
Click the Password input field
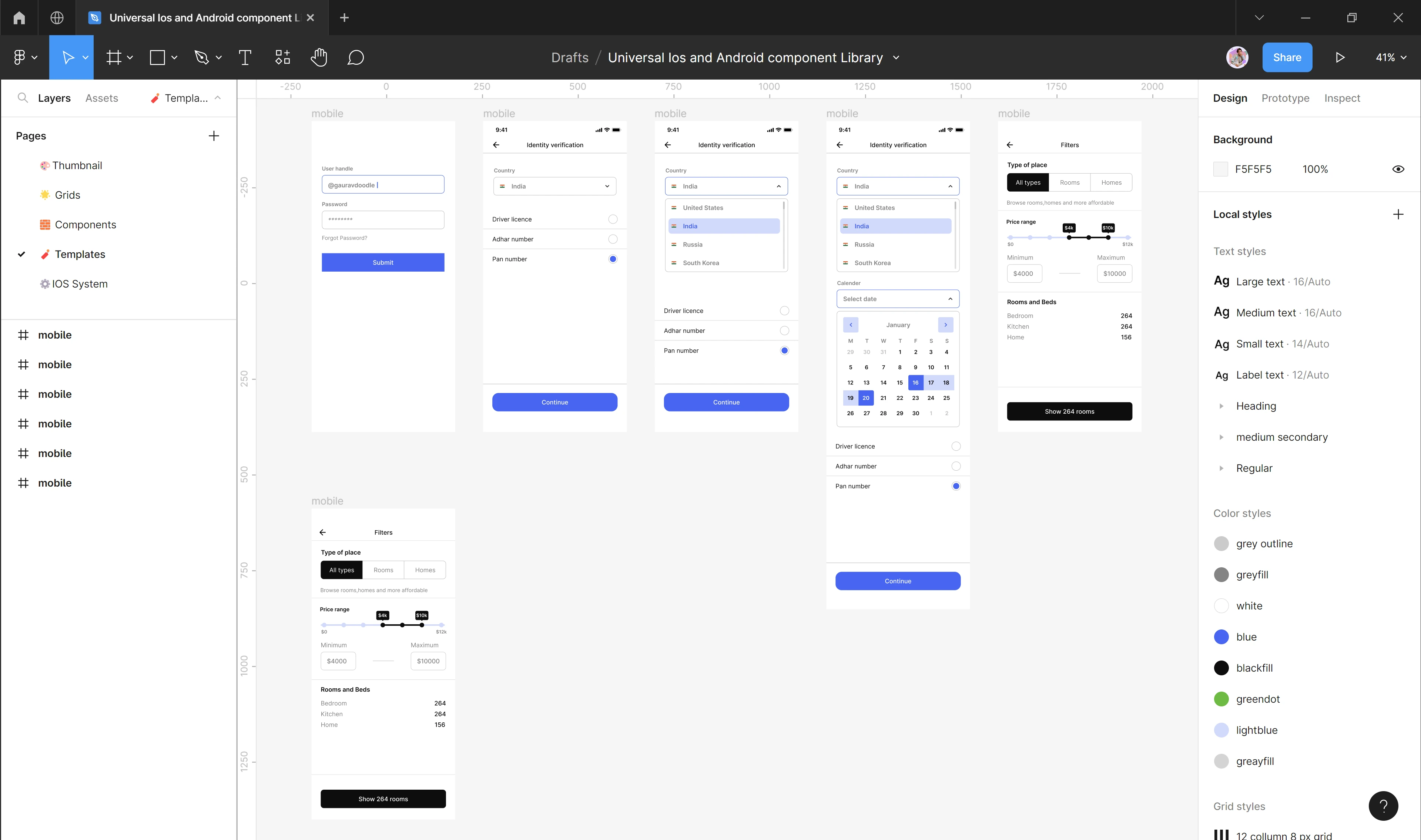tap(383, 220)
